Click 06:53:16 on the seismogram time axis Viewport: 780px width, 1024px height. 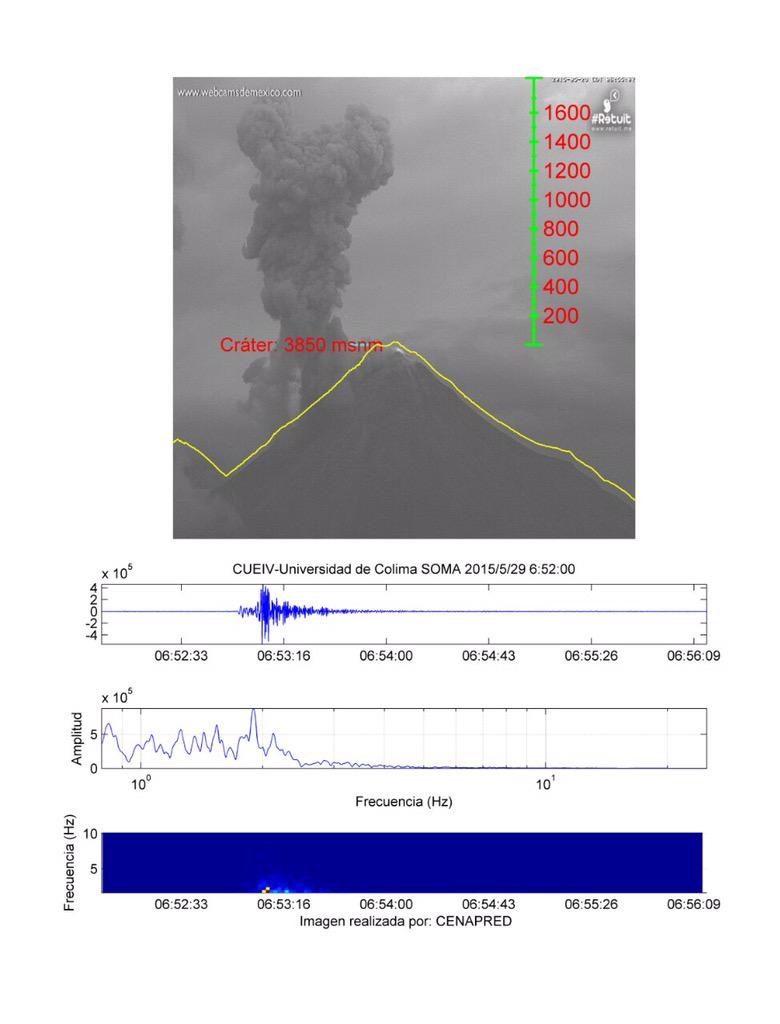click(284, 656)
